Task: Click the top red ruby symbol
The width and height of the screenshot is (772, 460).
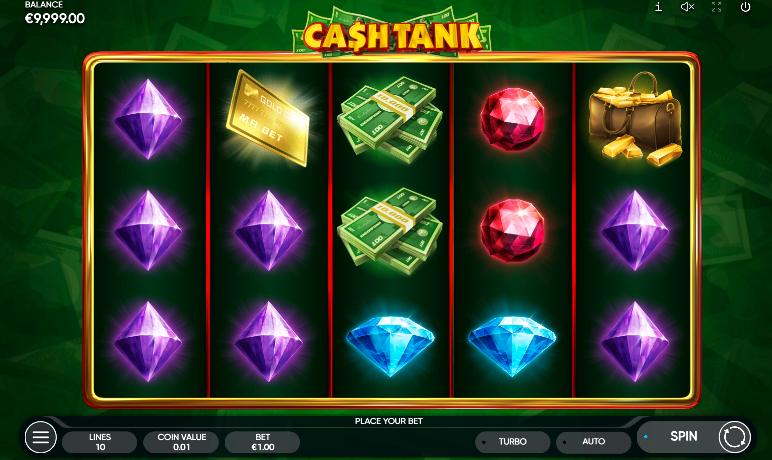Action: (x=513, y=119)
